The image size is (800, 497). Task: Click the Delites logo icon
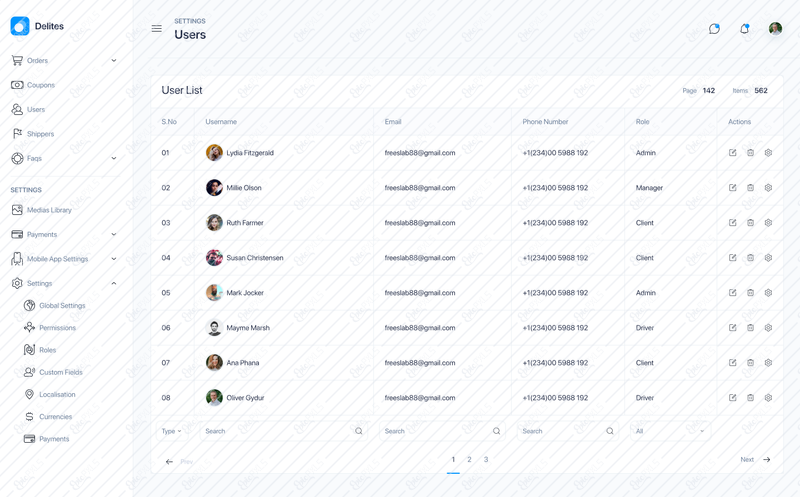click(20, 26)
